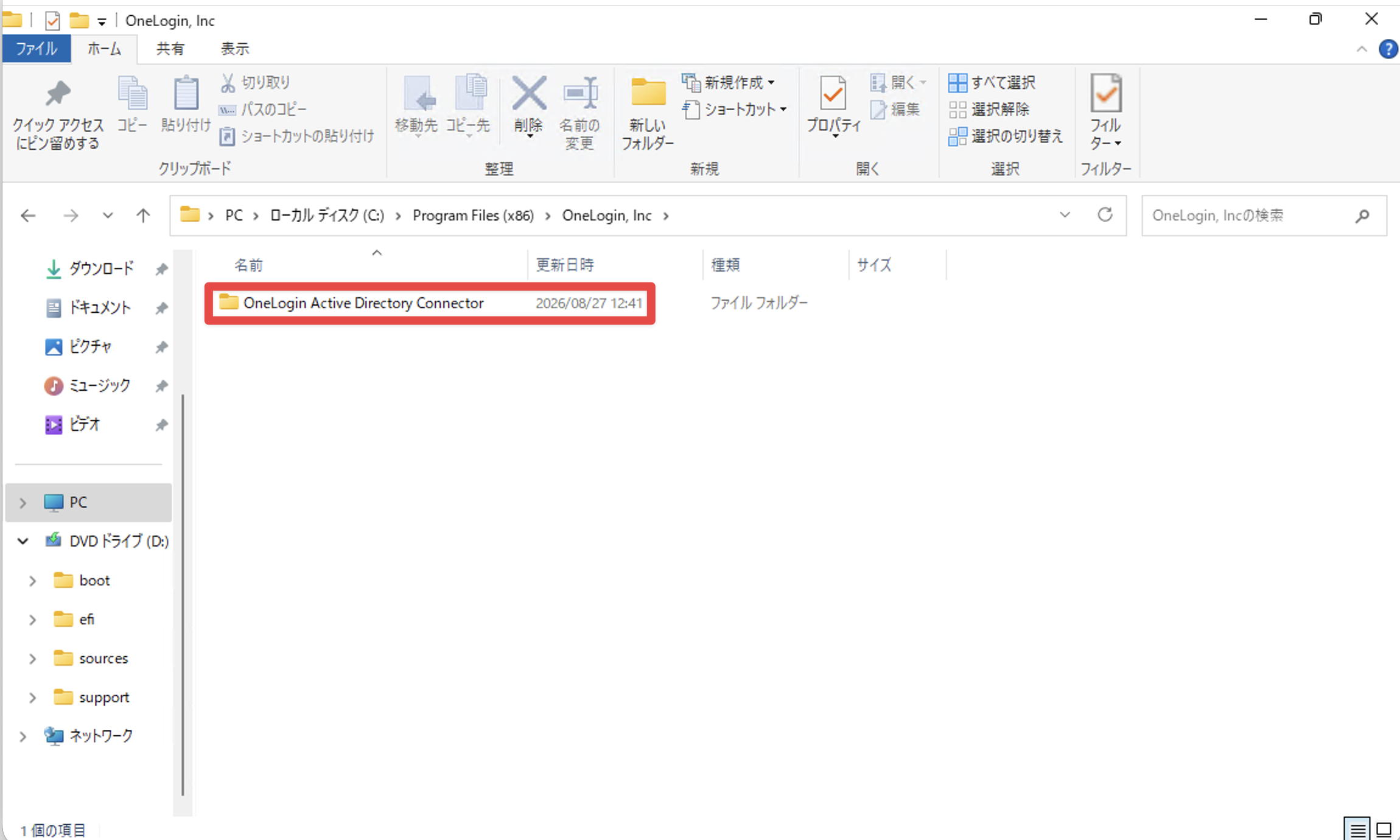Click the navigation pane vertical scrollbar

click(x=183, y=595)
